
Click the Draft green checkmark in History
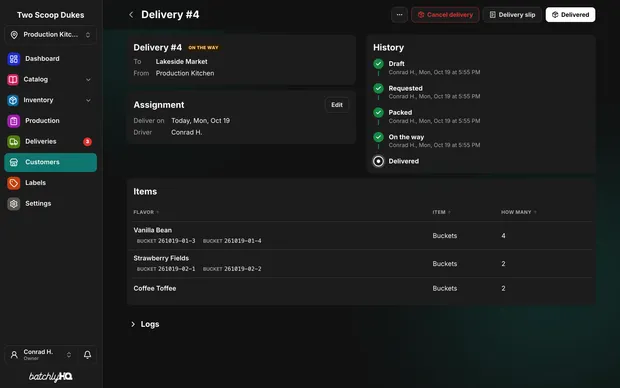click(378, 64)
